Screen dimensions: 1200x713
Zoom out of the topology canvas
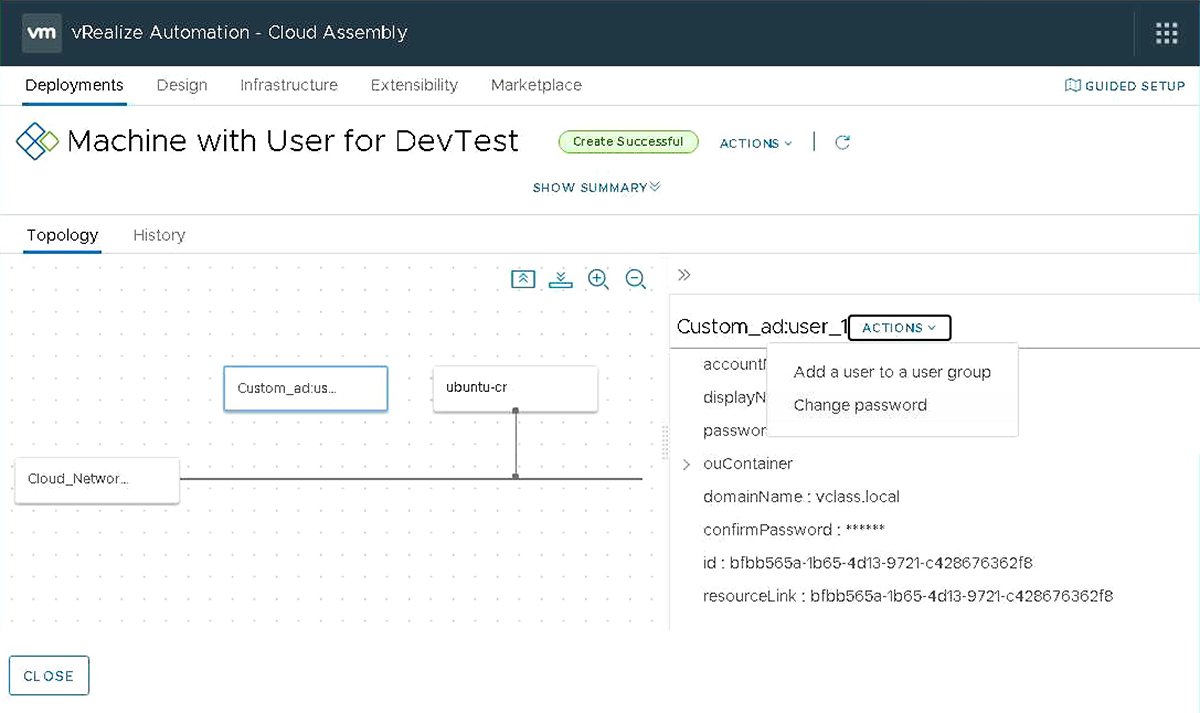[636, 280]
